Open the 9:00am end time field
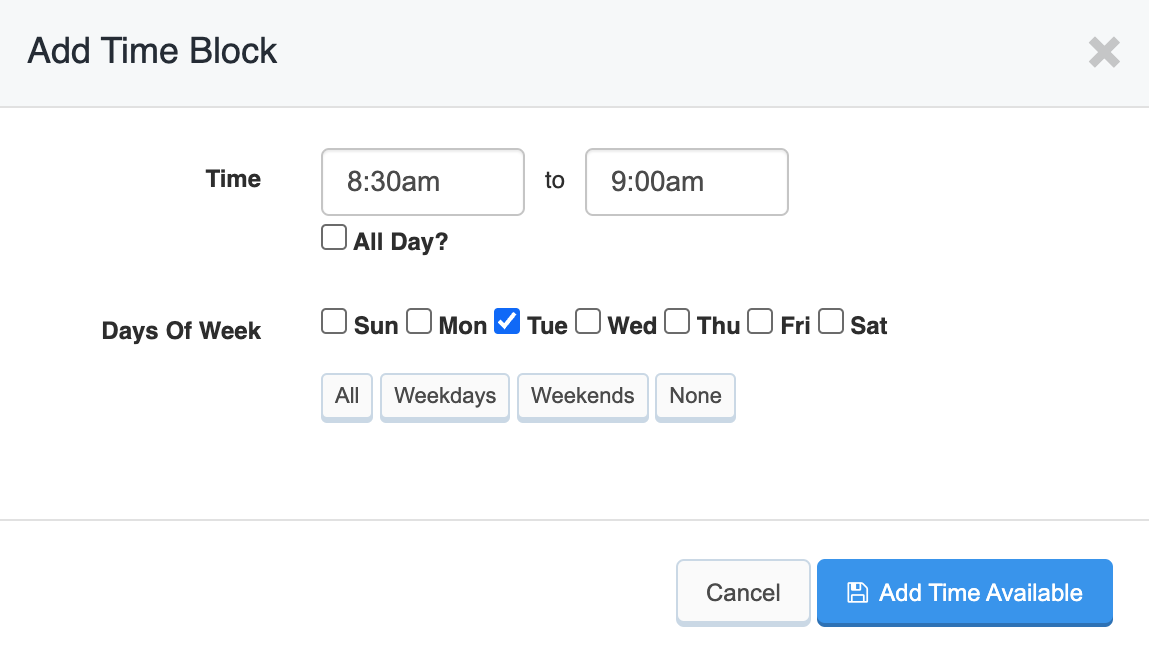The height and width of the screenshot is (651, 1149). (687, 182)
